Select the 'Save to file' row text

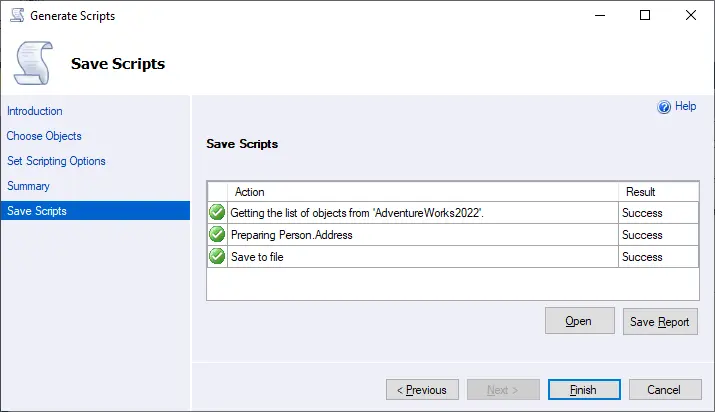point(257,257)
